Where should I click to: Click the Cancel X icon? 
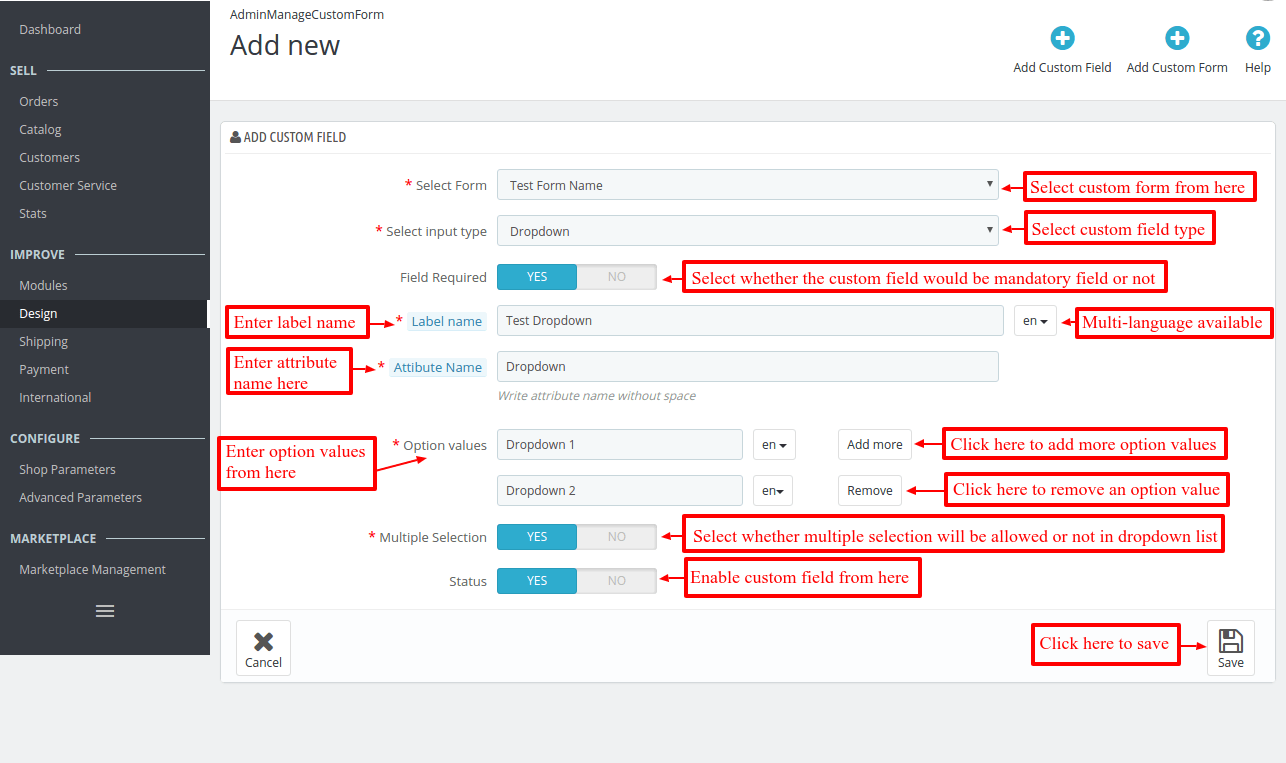263,639
